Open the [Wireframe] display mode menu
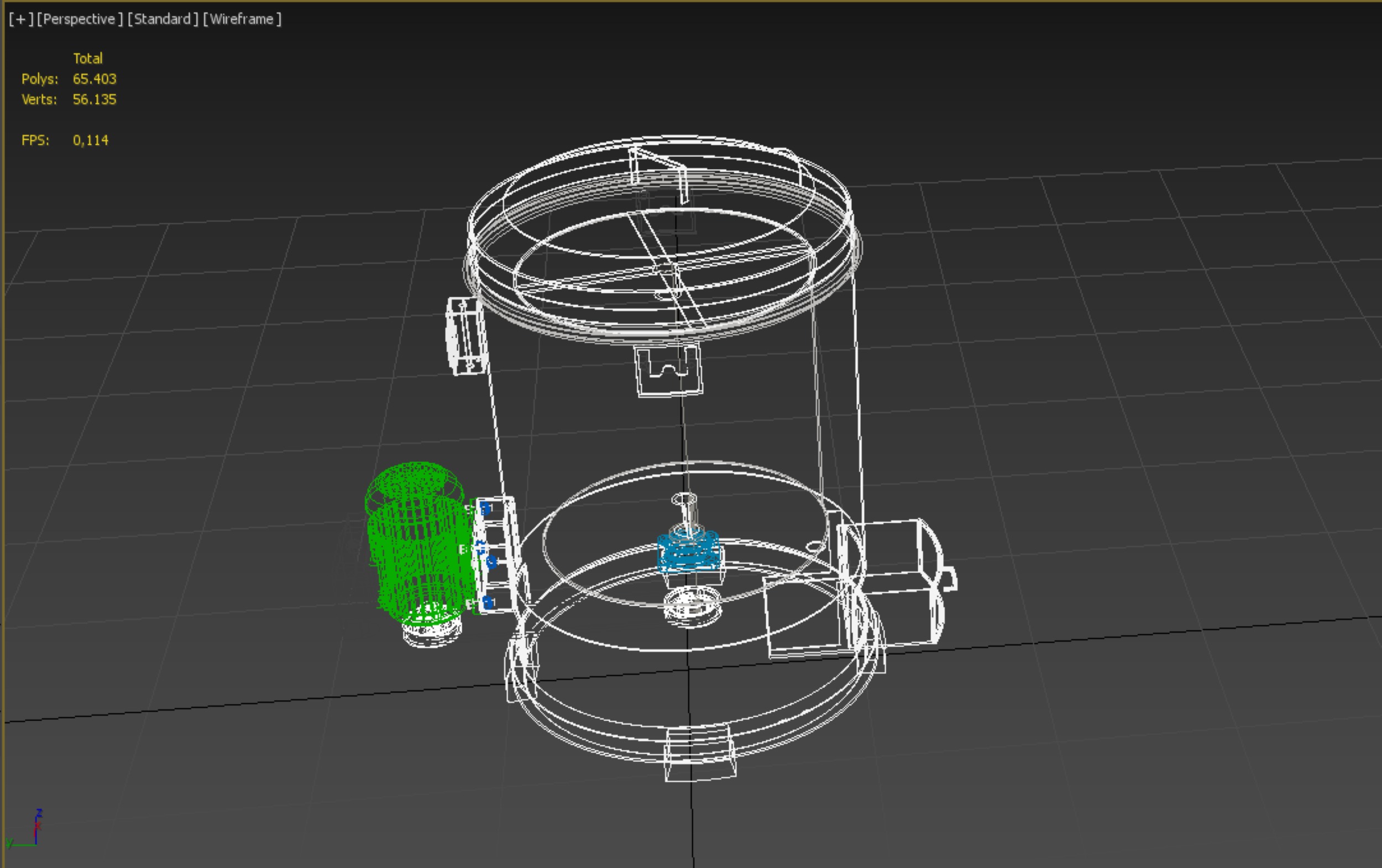 (x=242, y=19)
